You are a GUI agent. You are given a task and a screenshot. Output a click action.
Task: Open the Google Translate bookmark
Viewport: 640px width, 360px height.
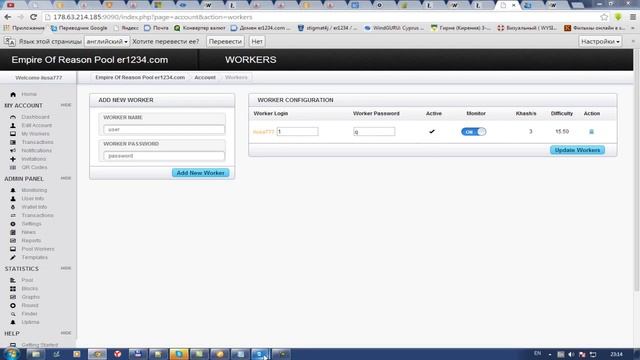pyautogui.click(x=79, y=28)
